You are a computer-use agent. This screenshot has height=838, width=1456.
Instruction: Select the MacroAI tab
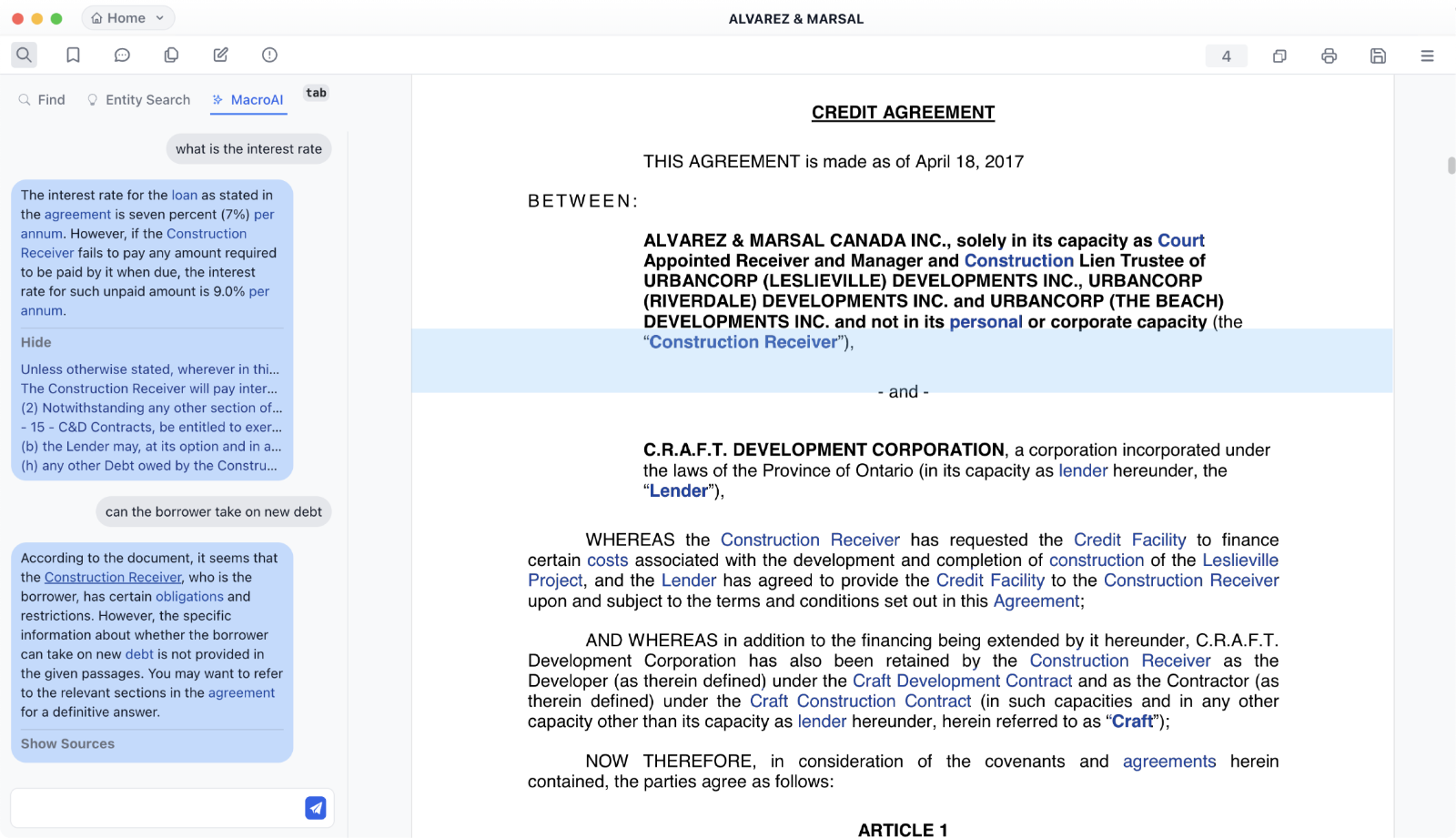point(248,100)
